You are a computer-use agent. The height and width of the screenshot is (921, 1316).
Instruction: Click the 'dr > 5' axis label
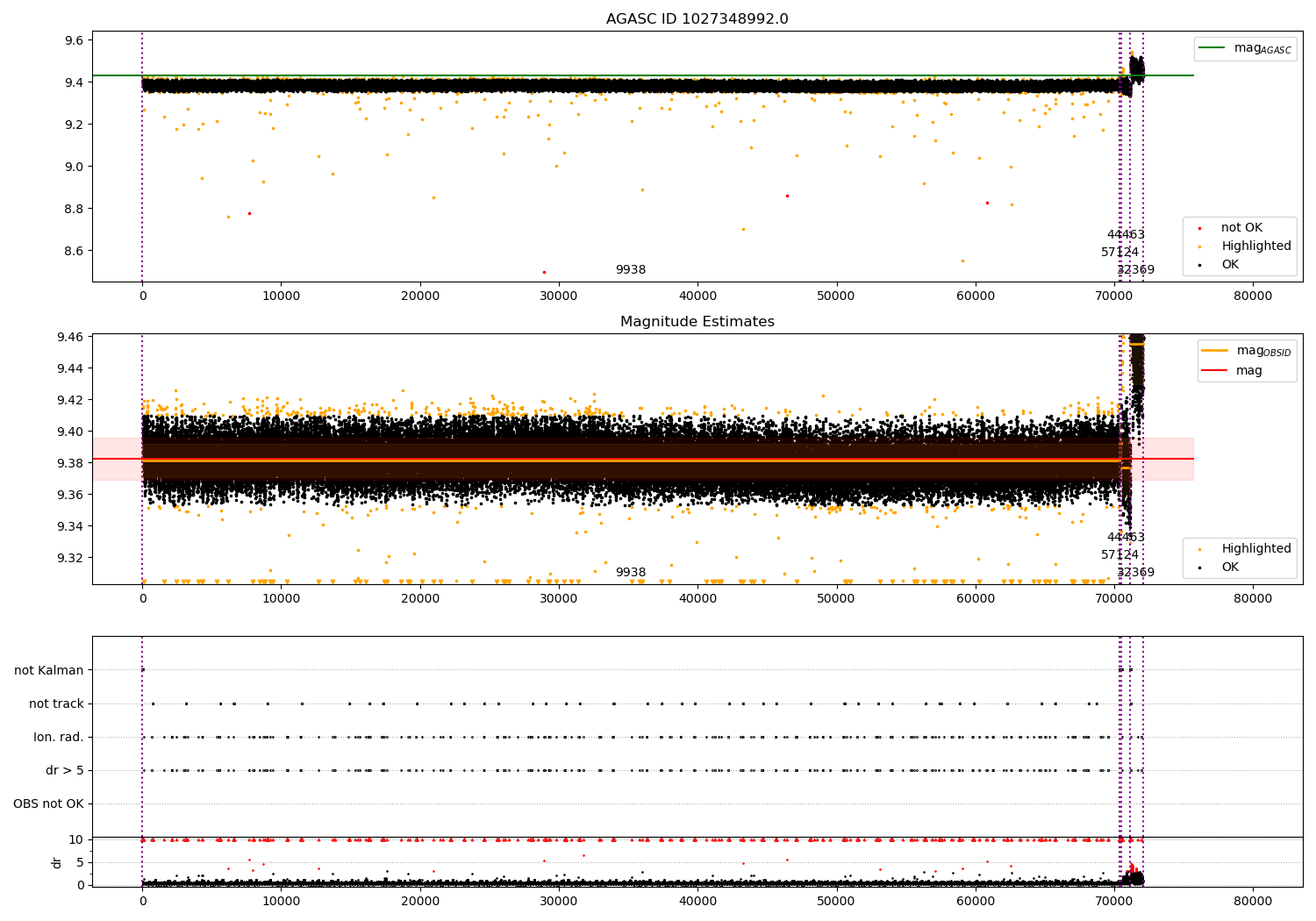[x=65, y=770]
